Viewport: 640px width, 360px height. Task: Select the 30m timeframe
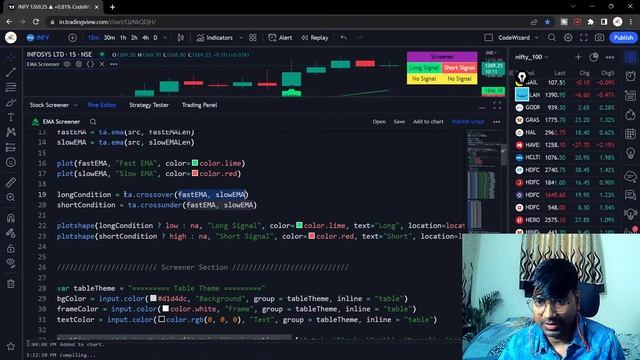pyautogui.click(x=109, y=38)
